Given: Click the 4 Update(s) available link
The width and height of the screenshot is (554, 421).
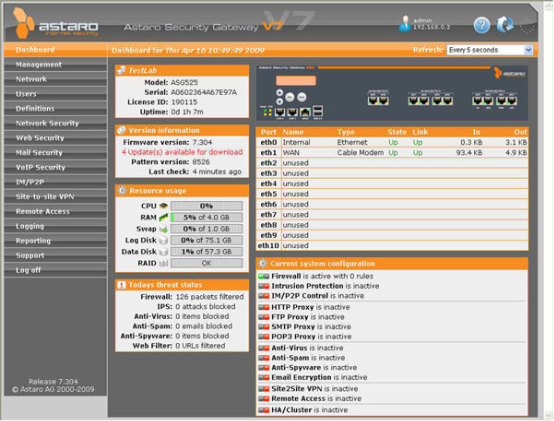Looking at the screenshot, I should point(182,152).
